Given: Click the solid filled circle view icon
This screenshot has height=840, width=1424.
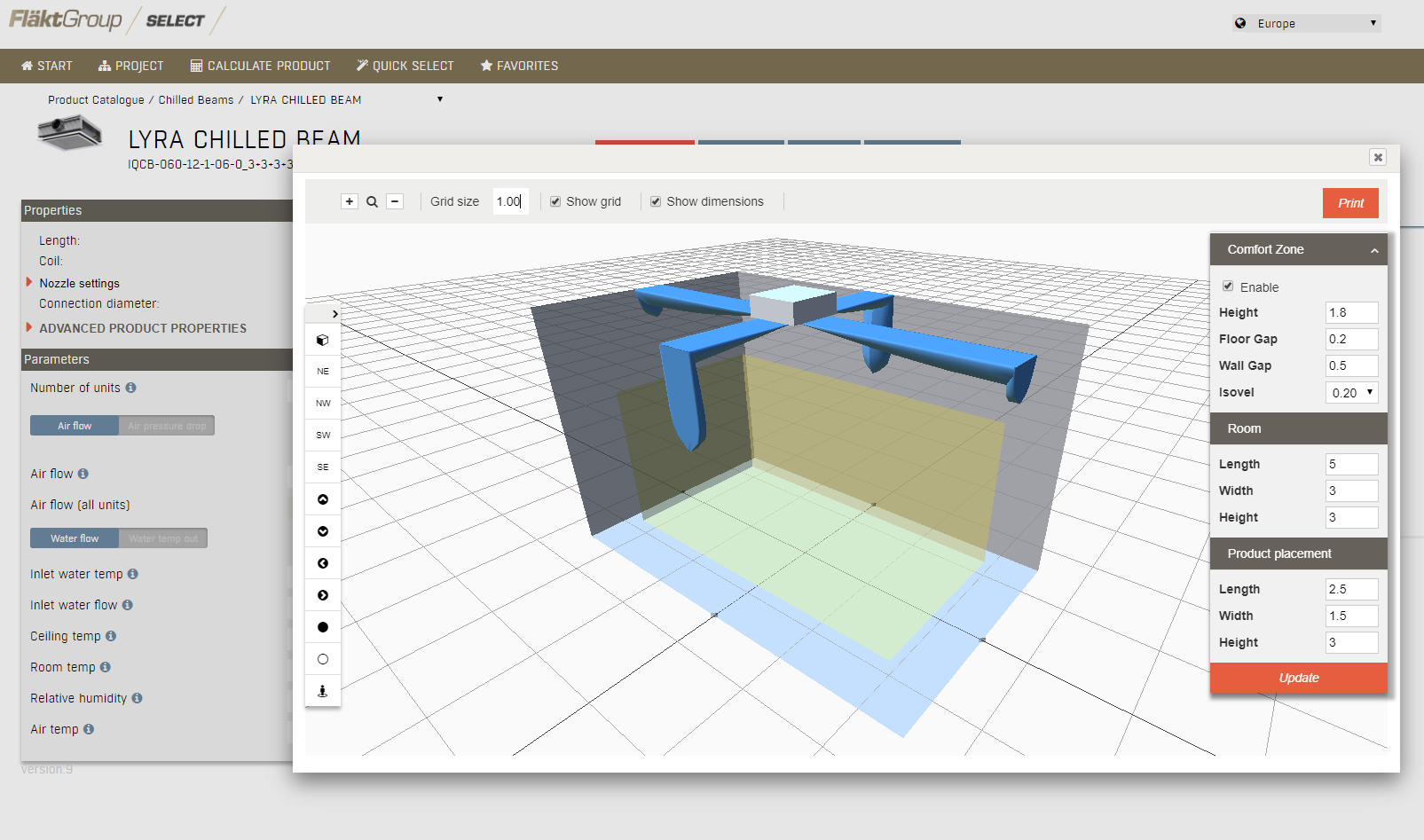Looking at the screenshot, I should [x=323, y=627].
